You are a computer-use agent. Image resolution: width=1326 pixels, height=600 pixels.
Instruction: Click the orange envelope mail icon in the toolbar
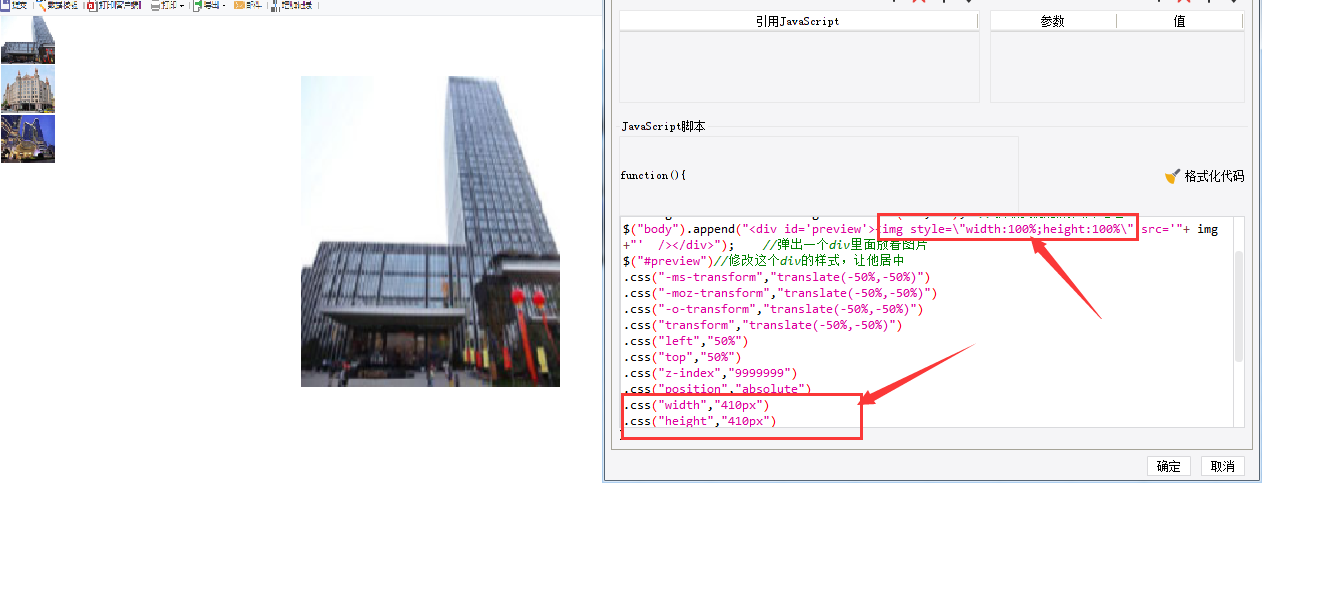point(239,5)
